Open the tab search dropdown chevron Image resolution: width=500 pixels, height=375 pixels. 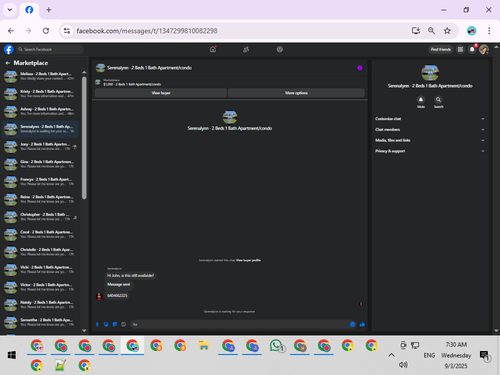(x=10, y=10)
